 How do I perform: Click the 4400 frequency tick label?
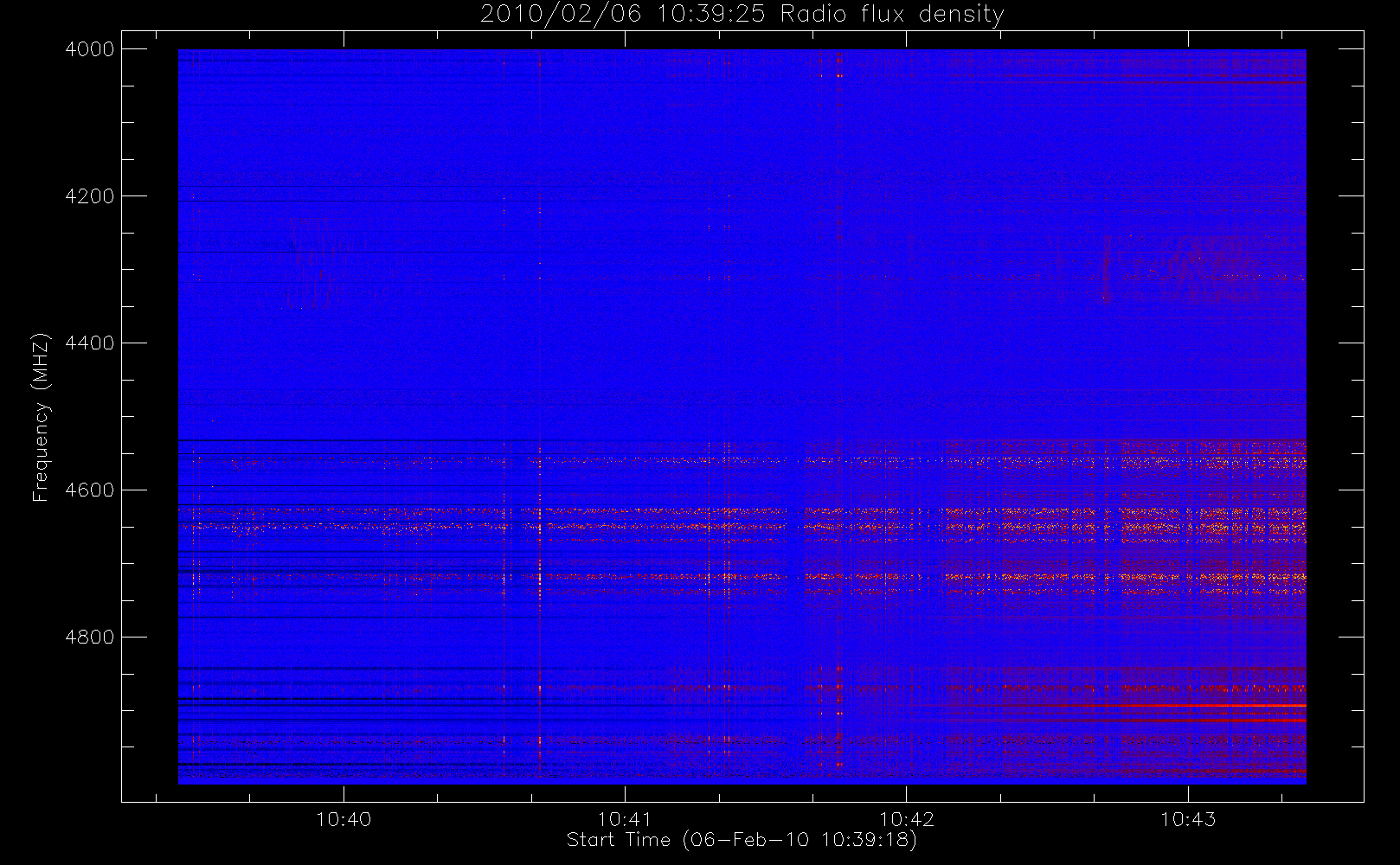[90, 343]
